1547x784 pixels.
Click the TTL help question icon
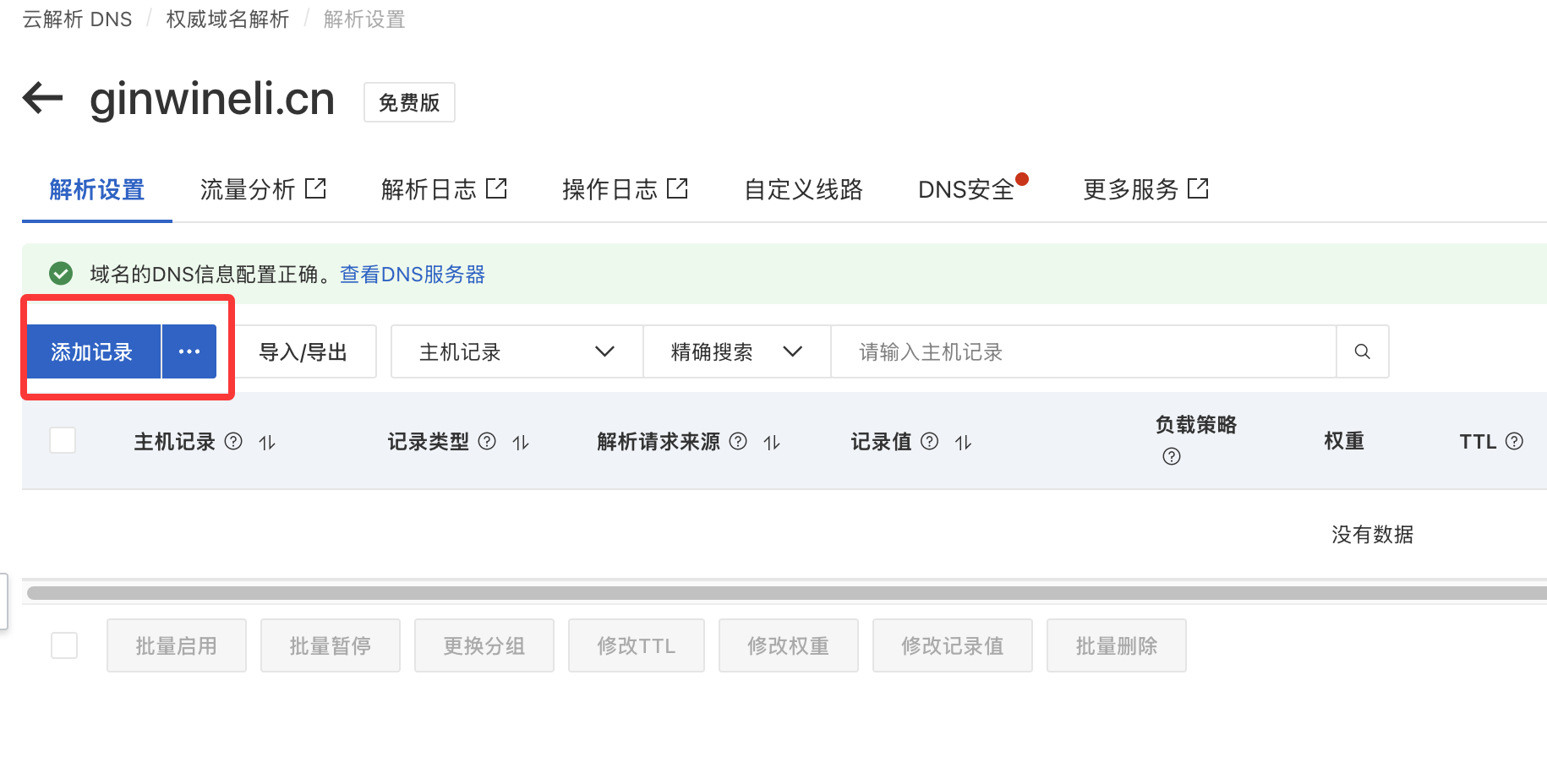tap(1515, 441)
